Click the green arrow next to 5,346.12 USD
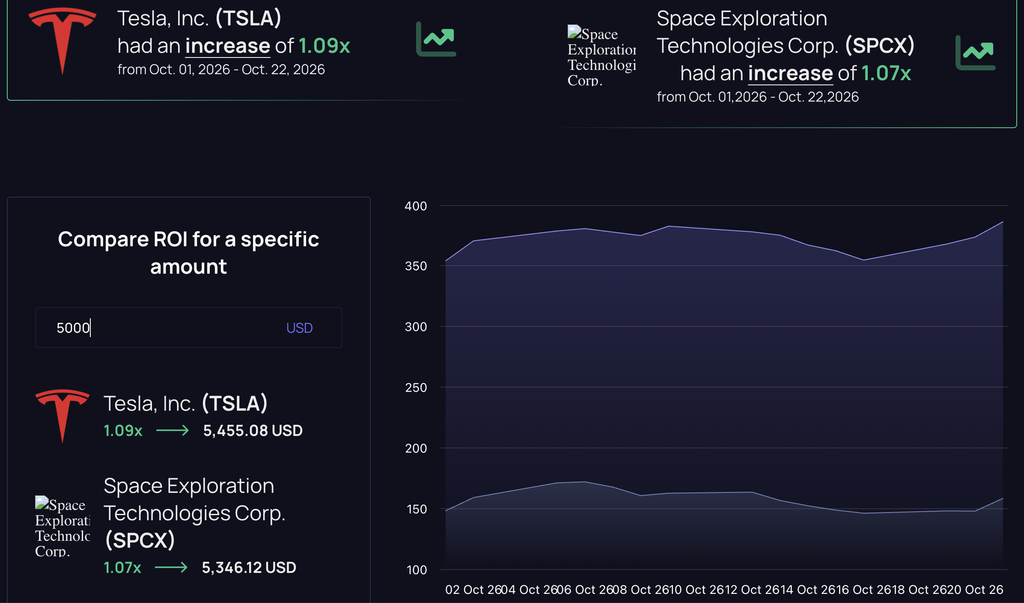1024x603 pixels. coord(171,568)
